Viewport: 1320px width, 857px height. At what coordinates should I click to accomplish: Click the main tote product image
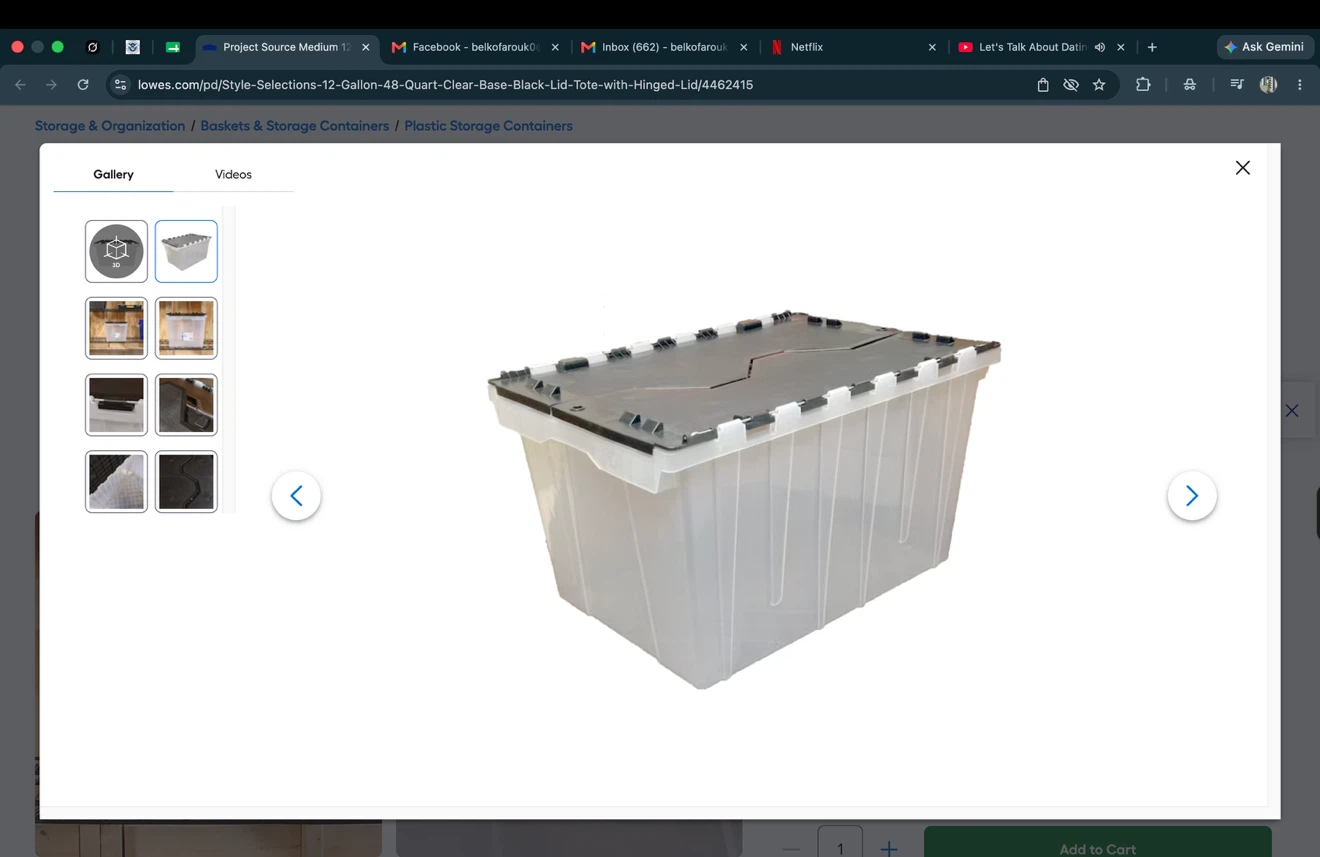coord(744,498)
